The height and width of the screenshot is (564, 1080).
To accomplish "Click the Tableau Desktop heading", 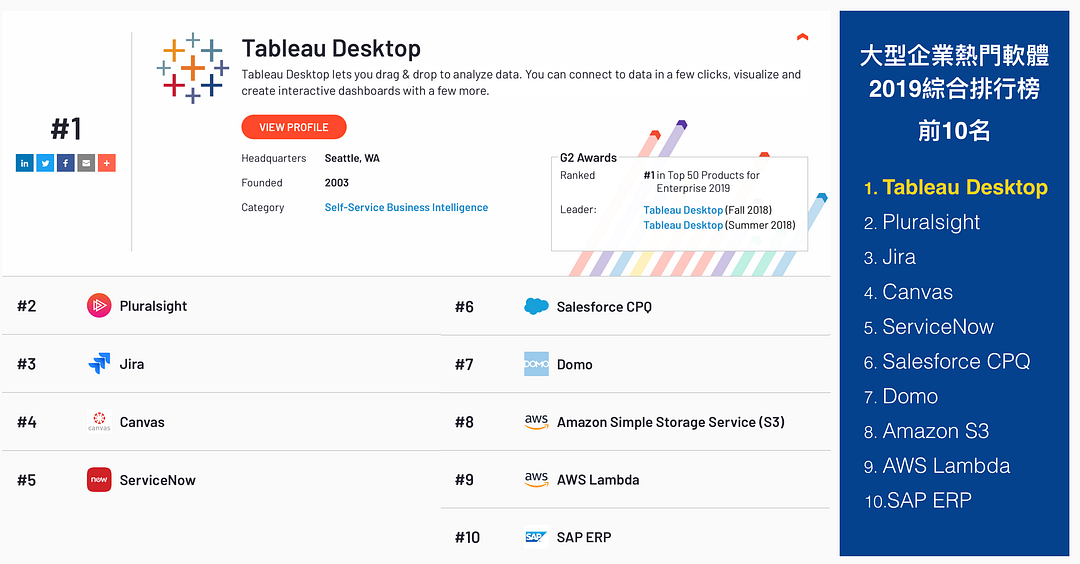I will point(331,49).
